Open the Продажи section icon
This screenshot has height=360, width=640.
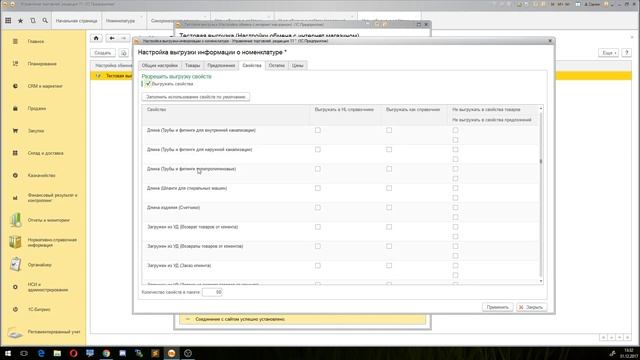pos(15,109)
